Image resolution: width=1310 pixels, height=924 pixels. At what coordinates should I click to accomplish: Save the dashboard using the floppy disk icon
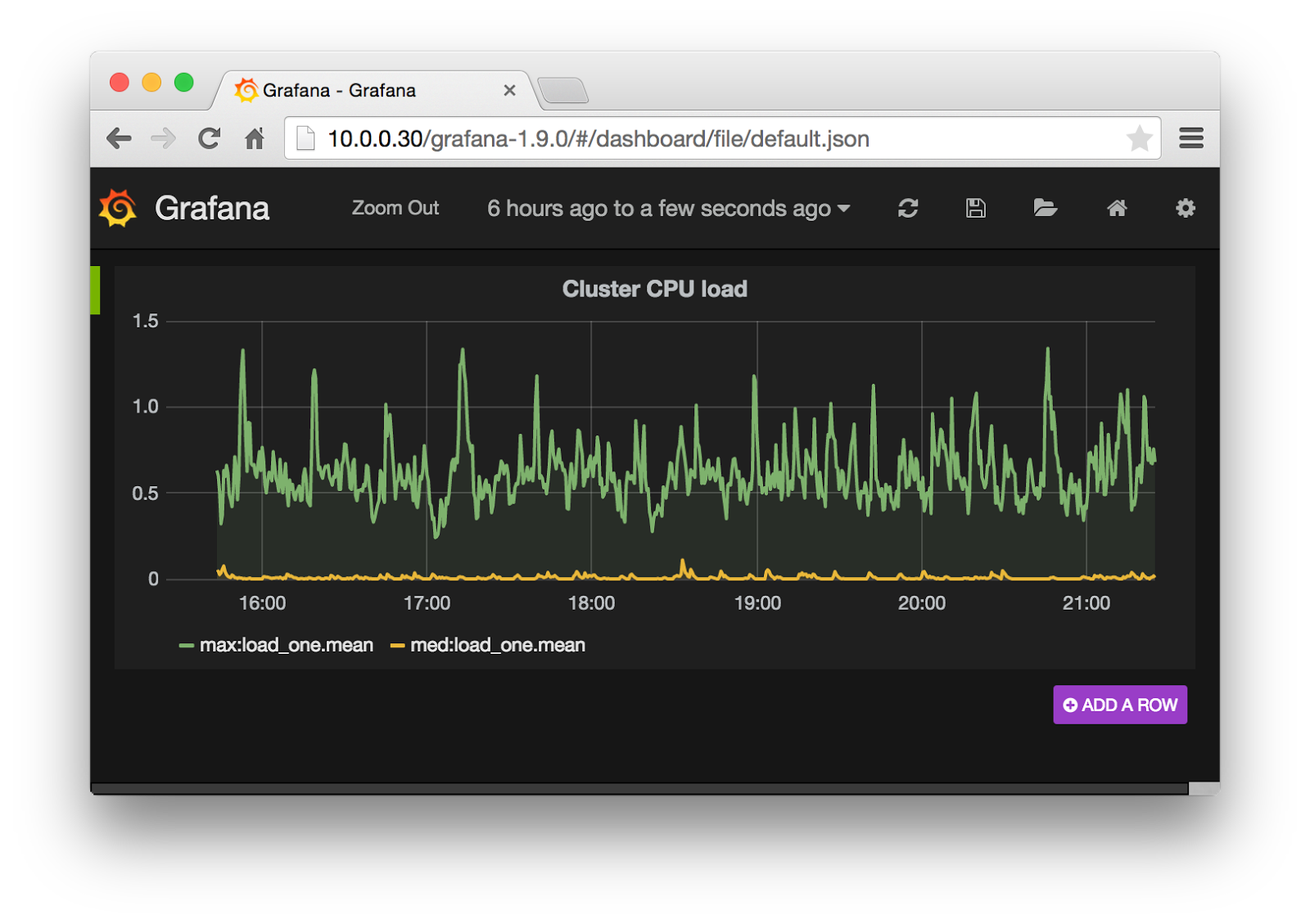pyautogui.click(x=975, y=208)
